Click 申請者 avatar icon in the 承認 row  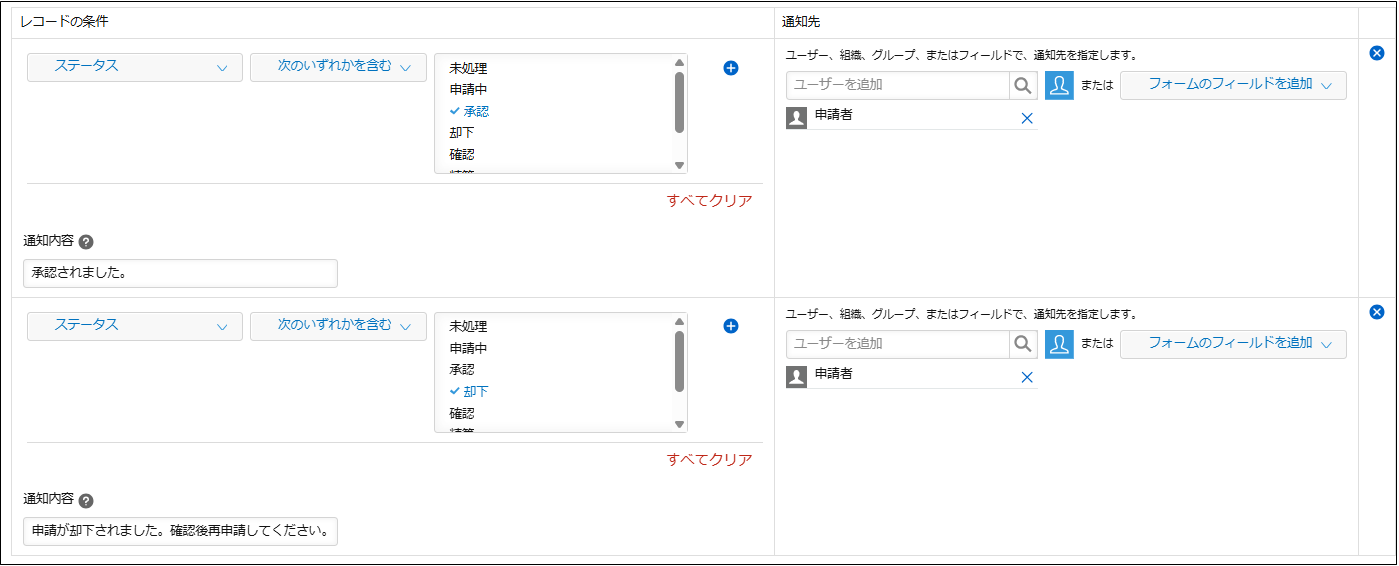pos(796,118)
